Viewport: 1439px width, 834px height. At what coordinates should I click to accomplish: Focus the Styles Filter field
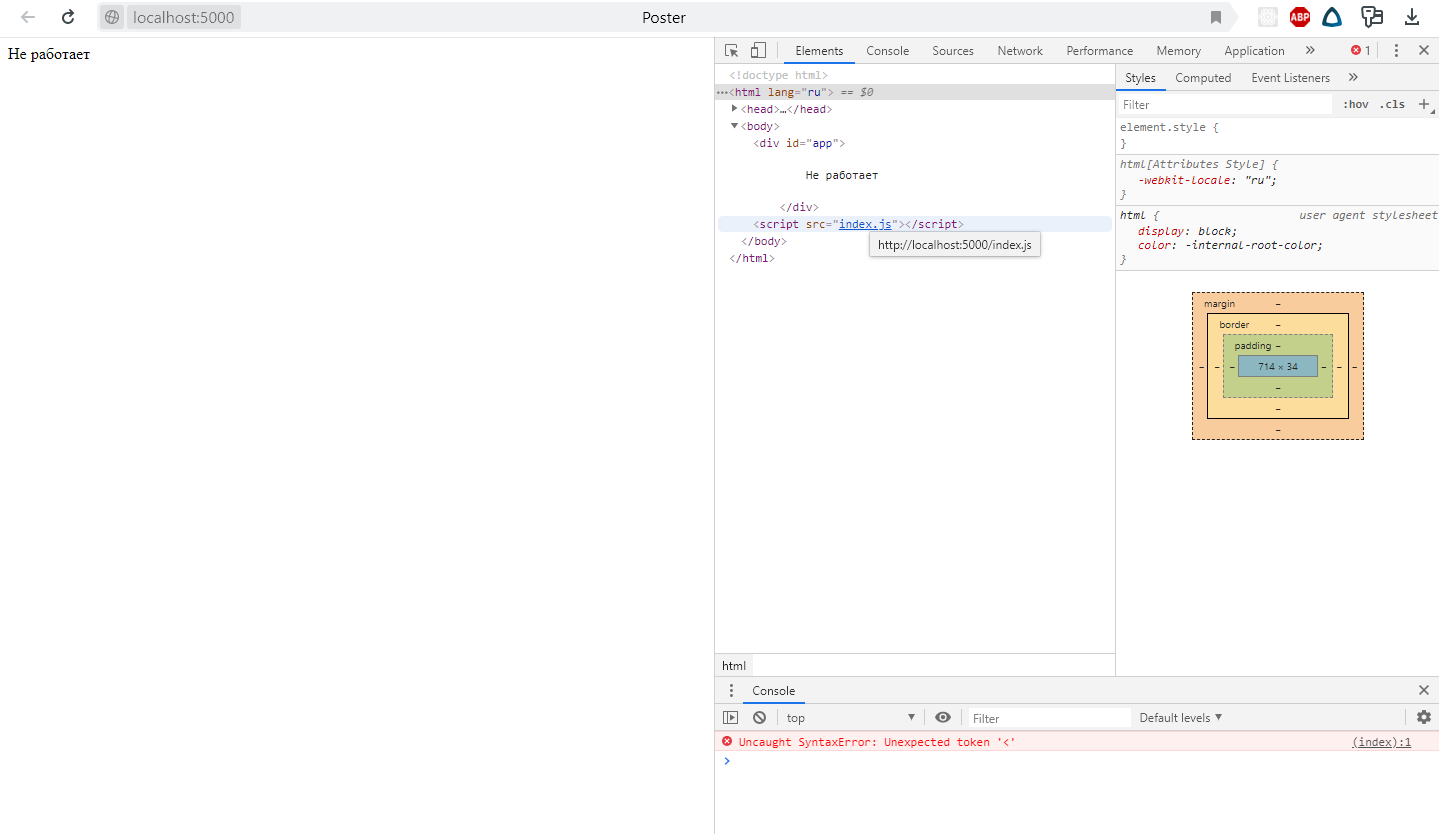coord(1226,104)
